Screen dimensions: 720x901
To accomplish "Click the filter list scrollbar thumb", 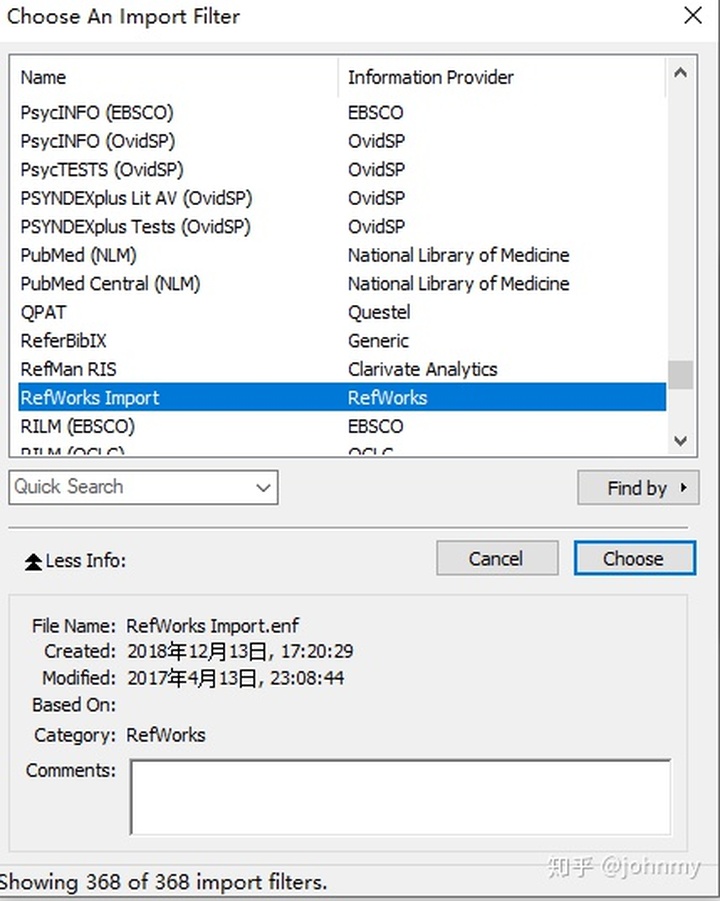I will [x=681, y=375].
